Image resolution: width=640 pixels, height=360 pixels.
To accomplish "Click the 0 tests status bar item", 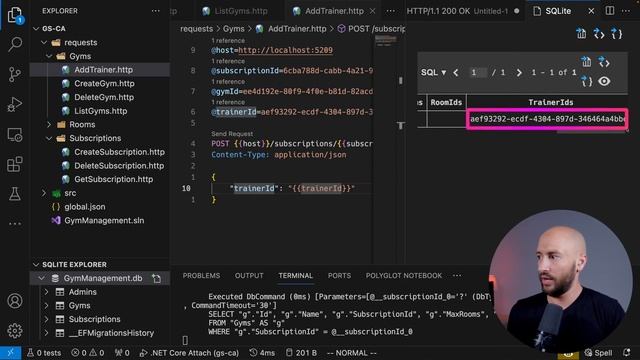I will (x=44, y=353).
